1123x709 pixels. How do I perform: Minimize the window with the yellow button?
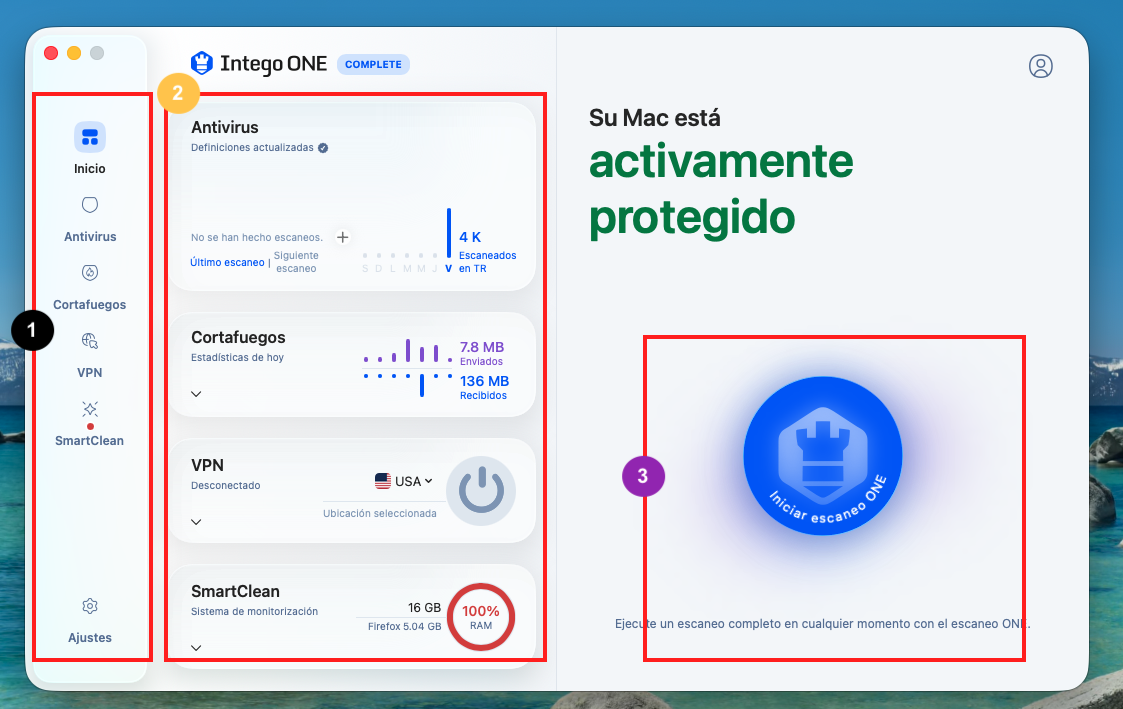74,53
